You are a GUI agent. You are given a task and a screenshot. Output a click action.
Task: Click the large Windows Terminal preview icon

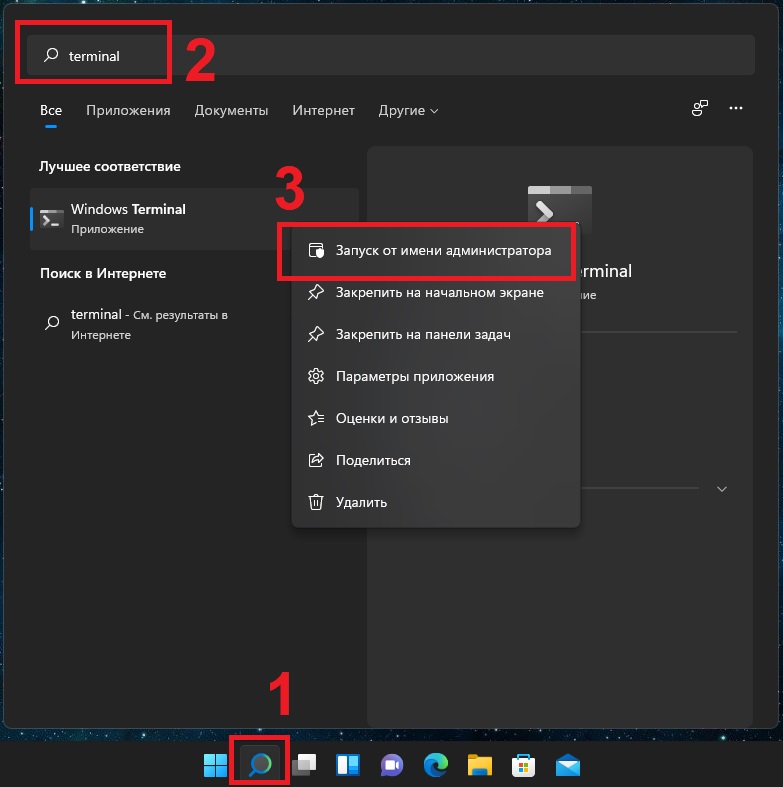pyautogui.click(x=560, y=205)
